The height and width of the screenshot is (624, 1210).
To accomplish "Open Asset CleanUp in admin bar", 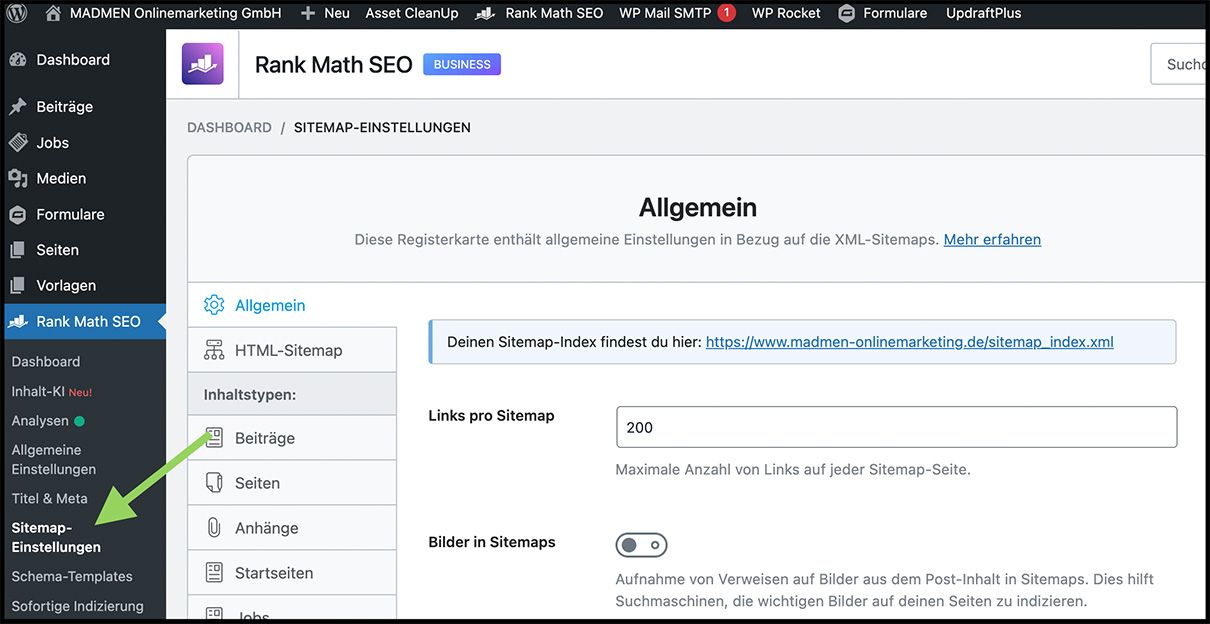I will pos(412,13).
